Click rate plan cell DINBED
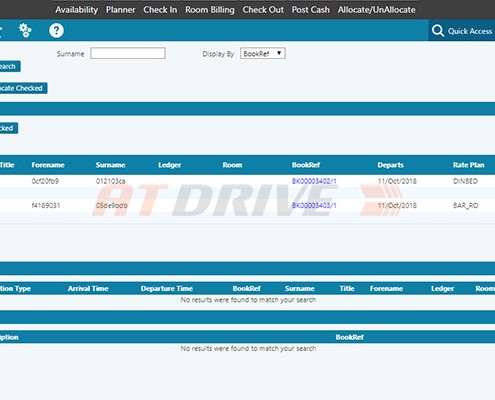 [466, 181]
